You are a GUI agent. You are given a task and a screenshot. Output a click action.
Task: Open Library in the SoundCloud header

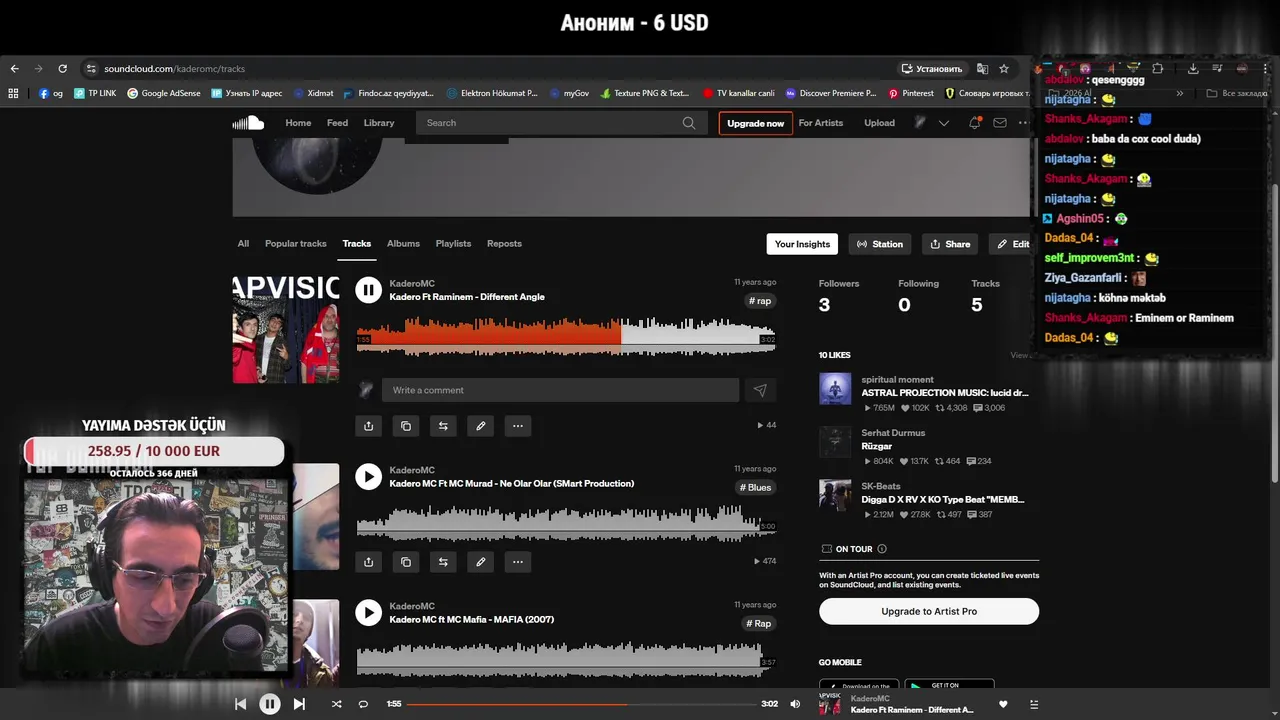click(379, 123)
